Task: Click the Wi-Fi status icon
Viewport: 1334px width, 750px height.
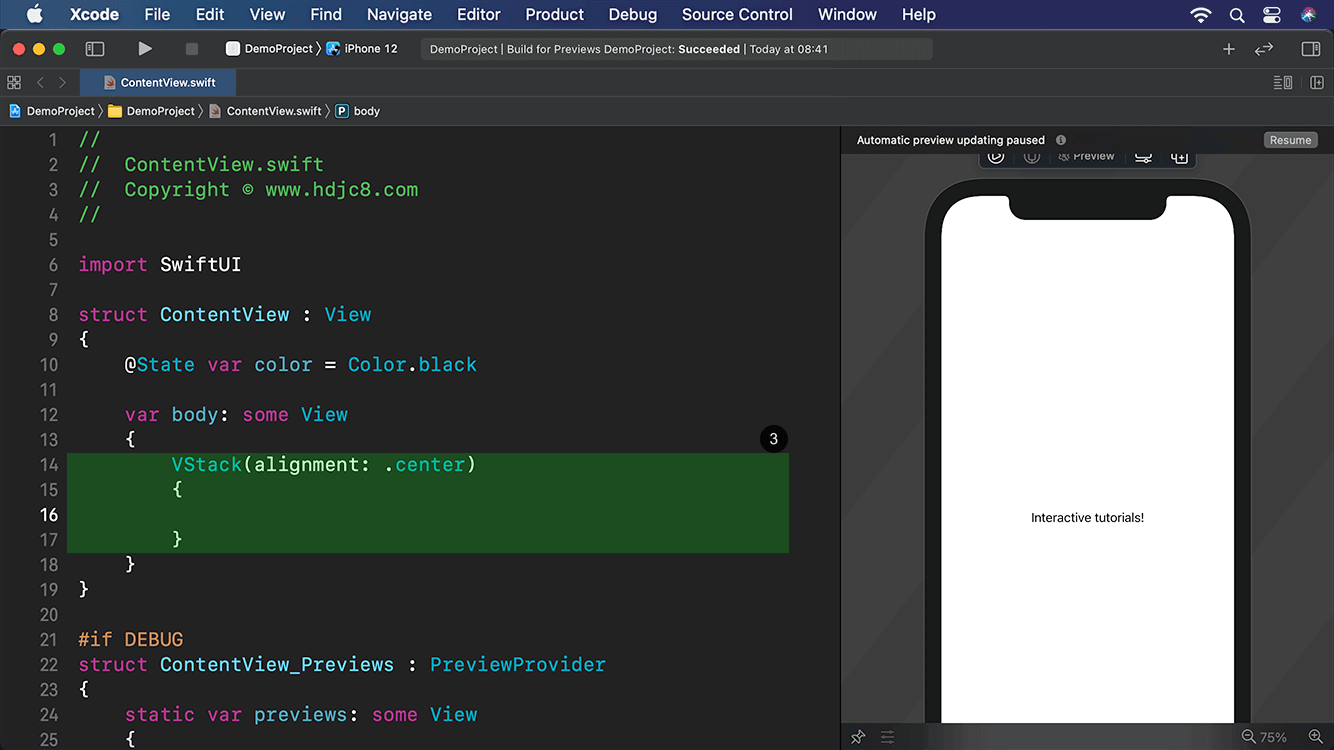Action: 1201,15
